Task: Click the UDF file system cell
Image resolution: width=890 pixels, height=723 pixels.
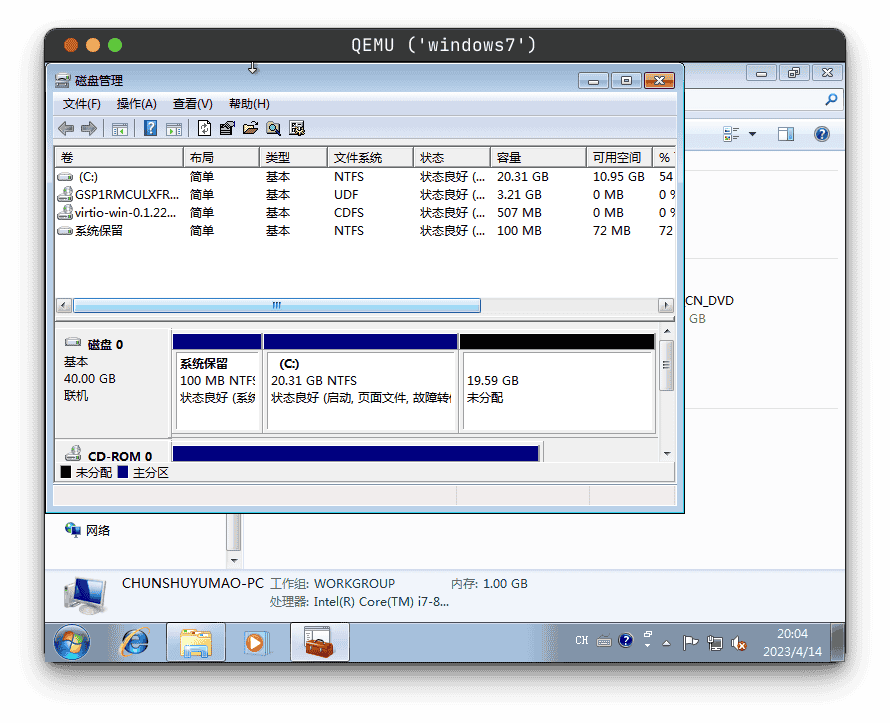Action: [346, 195]
